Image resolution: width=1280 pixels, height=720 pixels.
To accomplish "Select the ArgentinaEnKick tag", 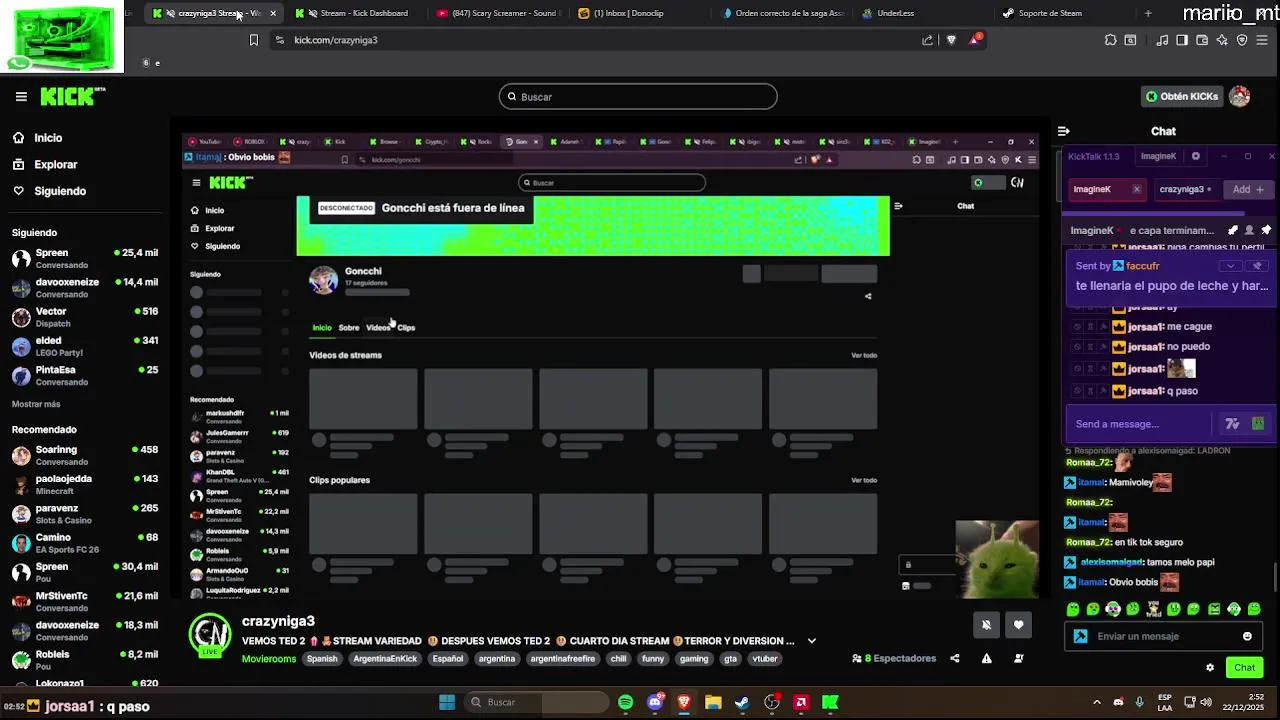I will click(385, 659).
